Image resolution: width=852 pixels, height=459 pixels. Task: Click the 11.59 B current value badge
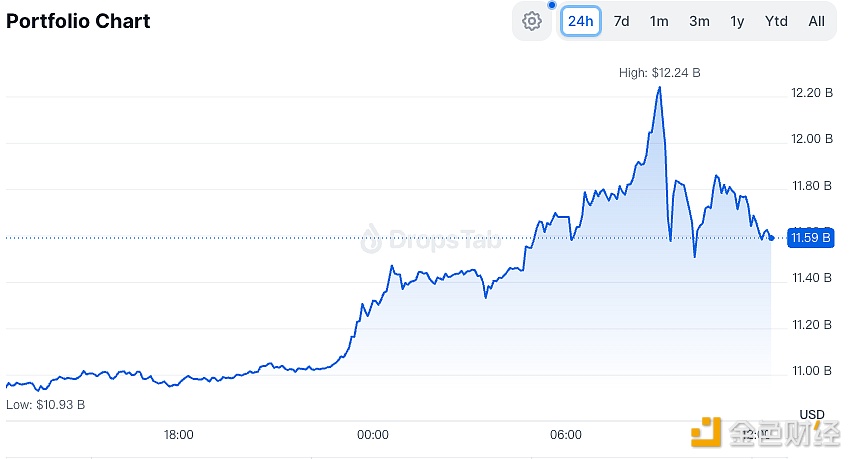tap(811, 238)
